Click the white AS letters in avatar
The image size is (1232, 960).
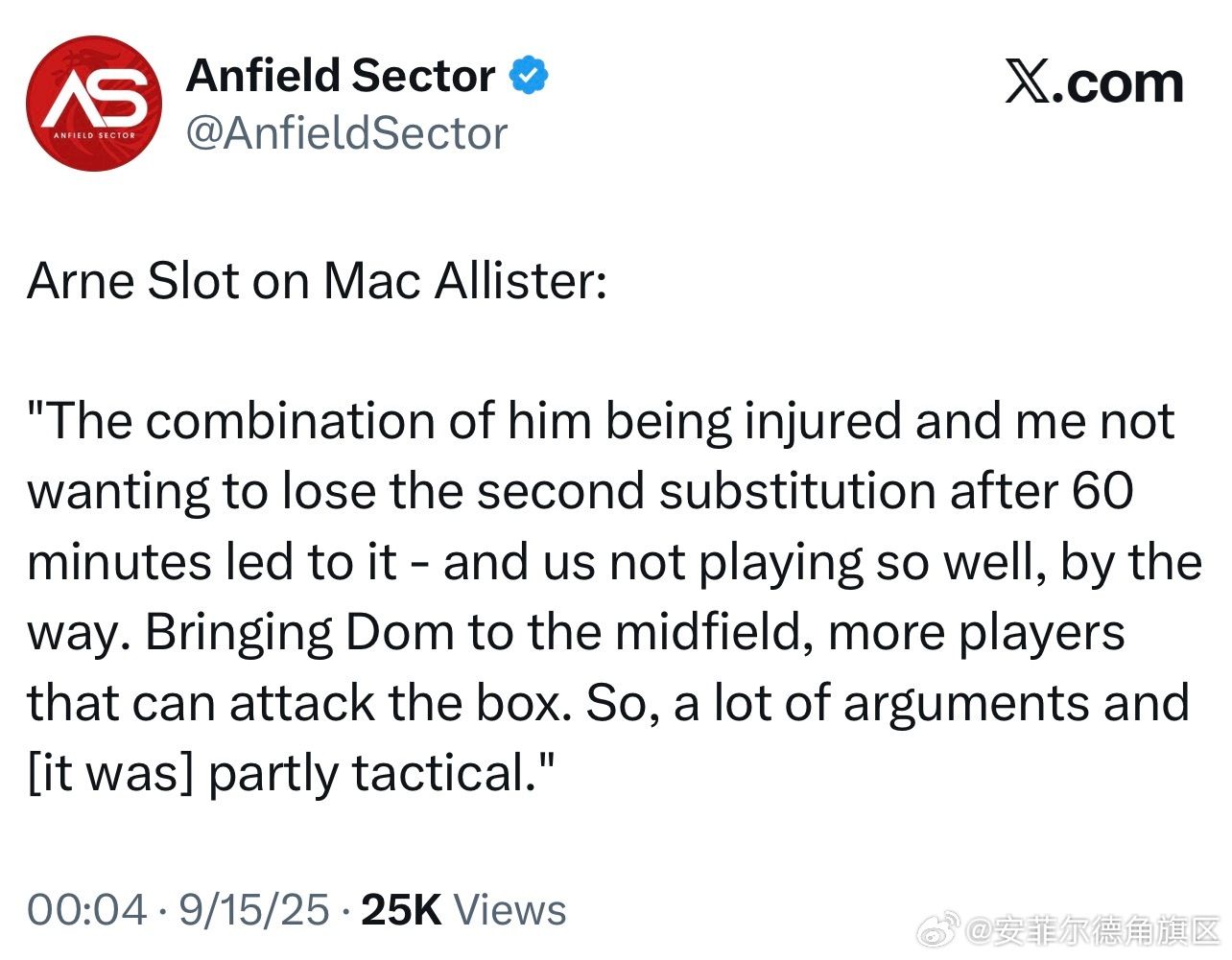click(95, 97)
